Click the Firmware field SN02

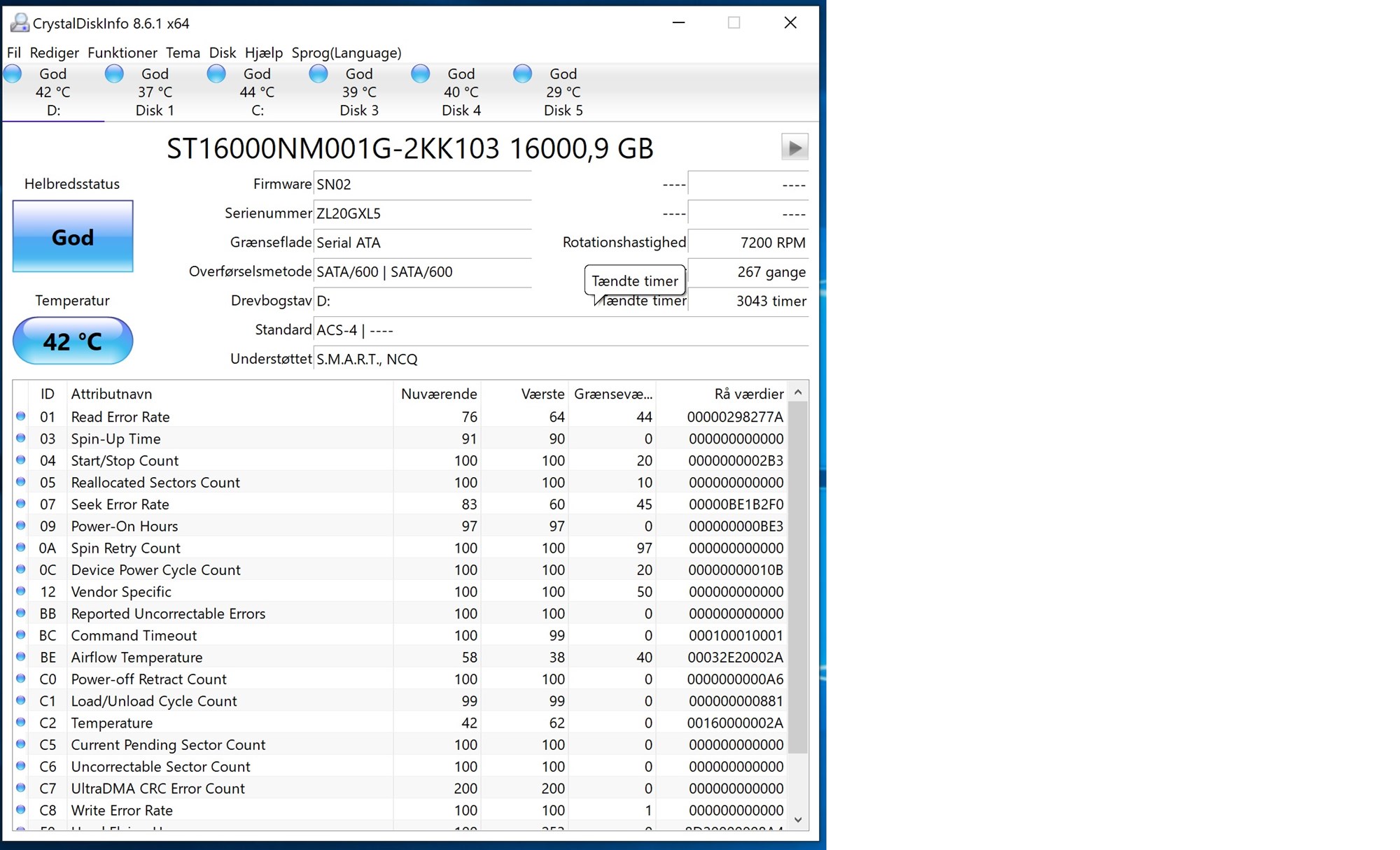pyautogui.click(x=423, y=185)
